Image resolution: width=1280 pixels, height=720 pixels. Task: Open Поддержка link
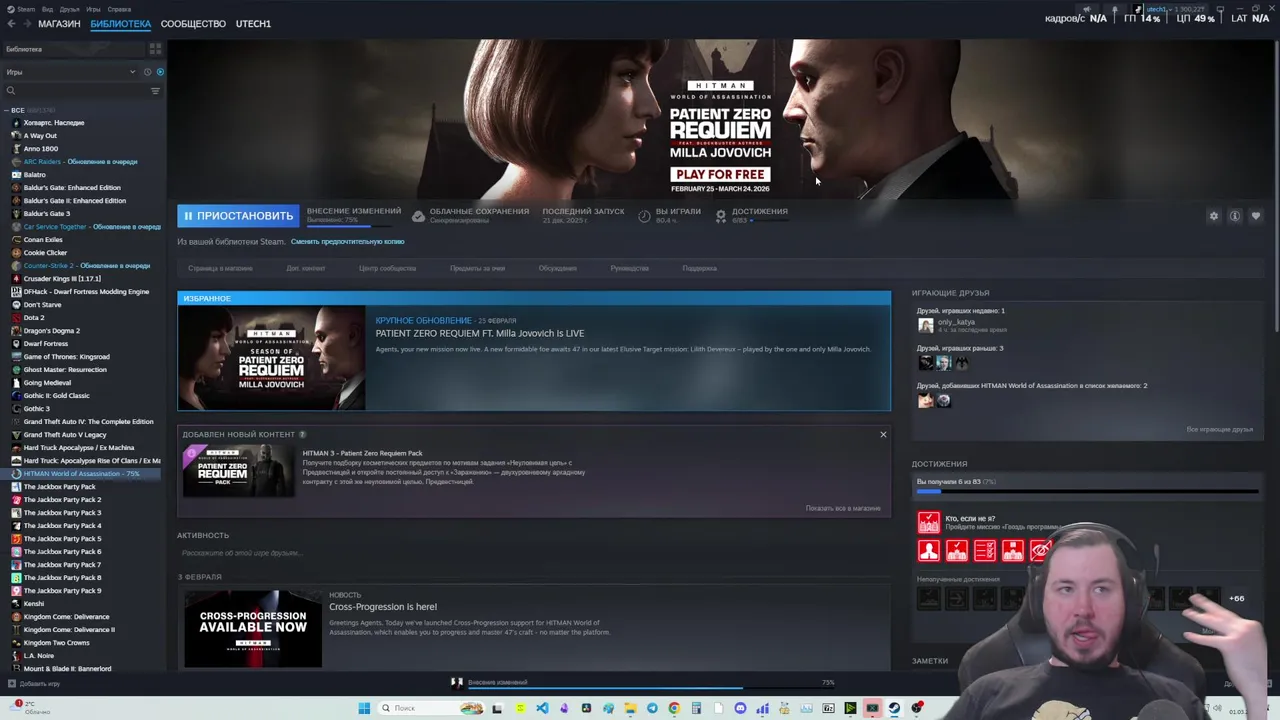[x=699, y=269]
